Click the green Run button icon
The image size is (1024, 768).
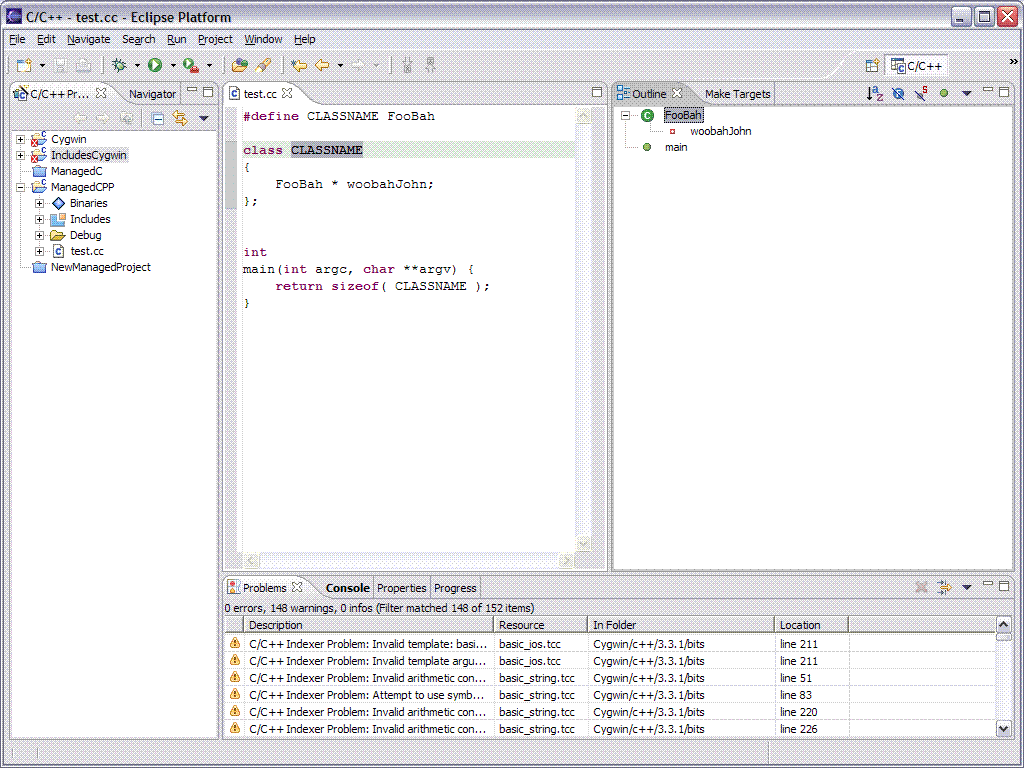pyautogui.click(x=155, y=65)
